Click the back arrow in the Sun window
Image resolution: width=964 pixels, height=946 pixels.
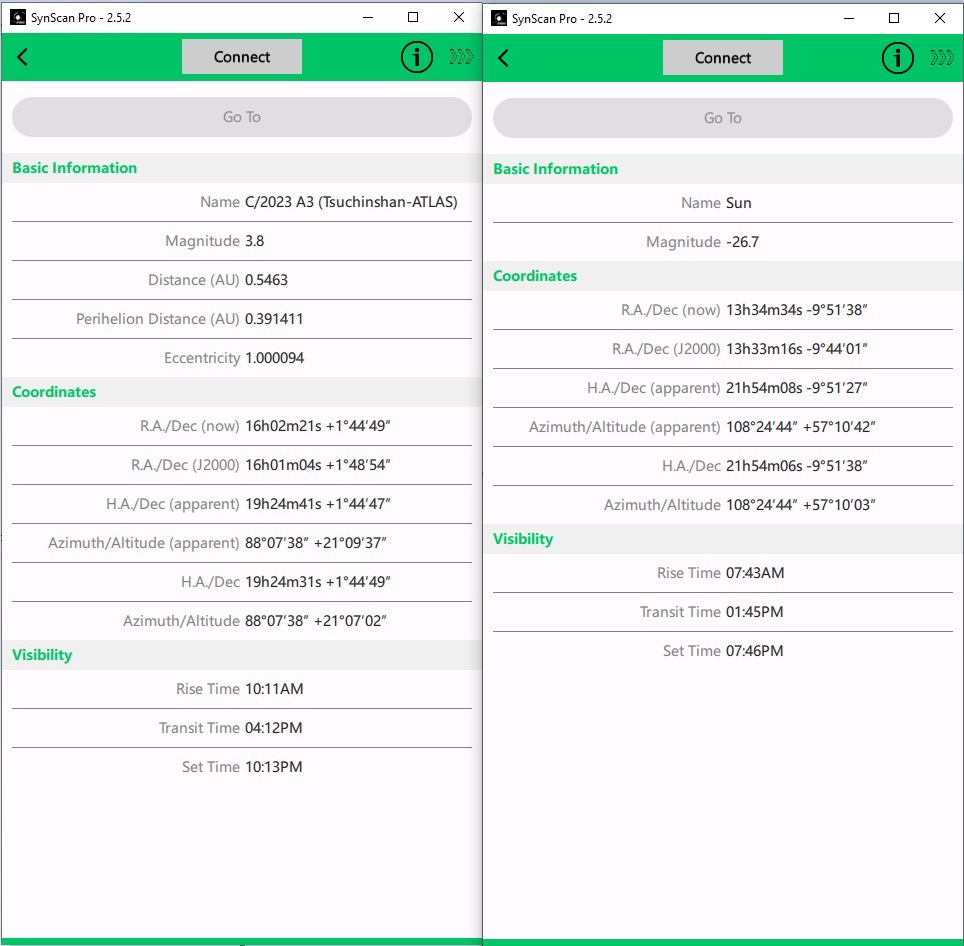point(504,58)
